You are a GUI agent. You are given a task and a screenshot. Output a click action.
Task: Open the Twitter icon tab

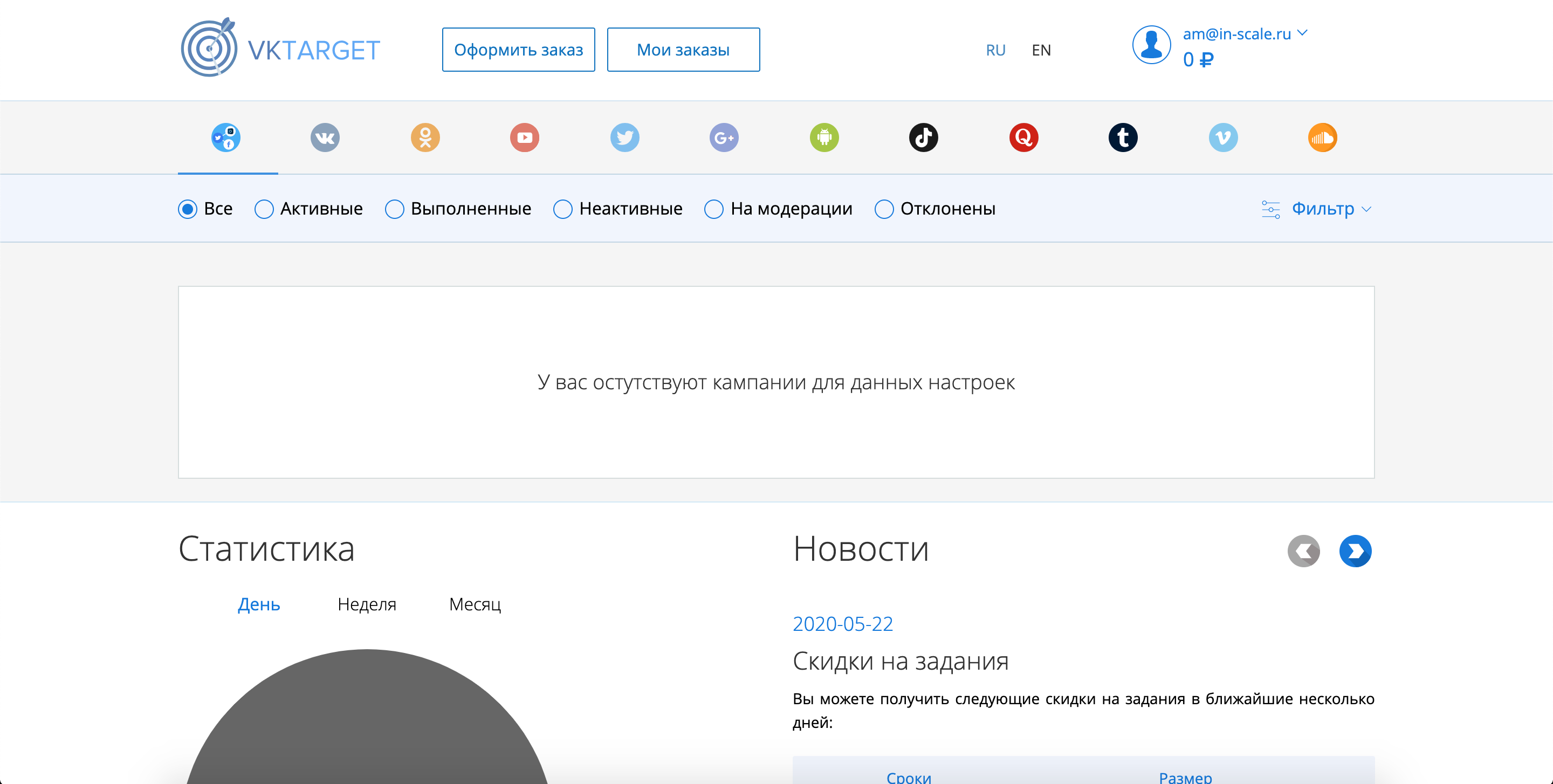624,138
